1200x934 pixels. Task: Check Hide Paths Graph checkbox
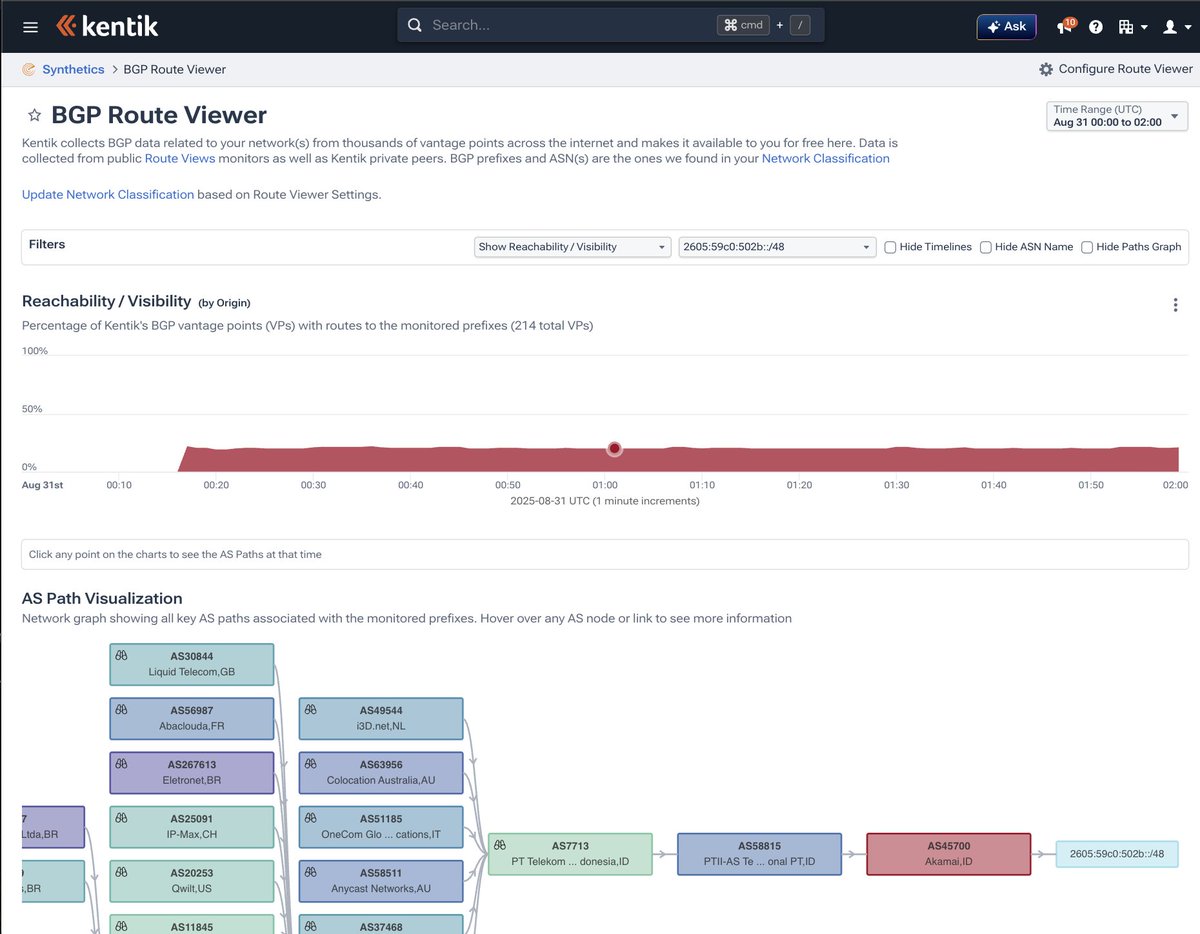coord(1087,247)
